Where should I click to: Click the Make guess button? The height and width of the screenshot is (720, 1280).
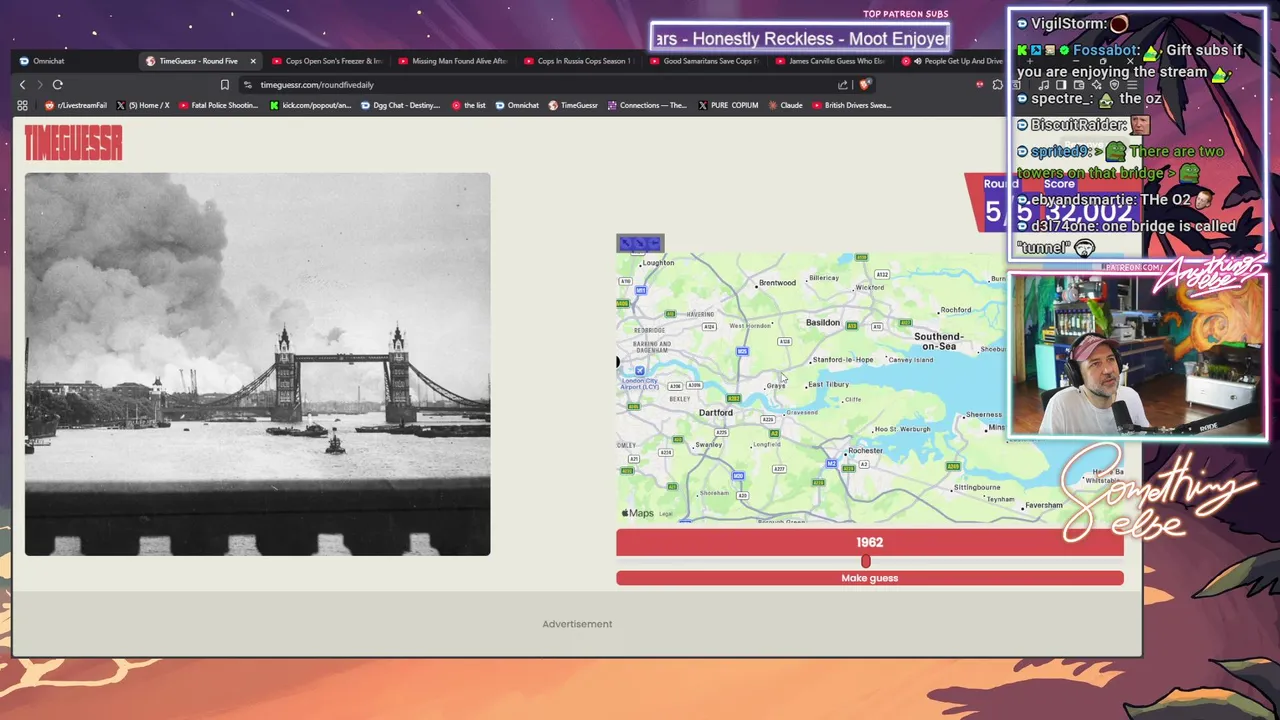coord(870,578)
